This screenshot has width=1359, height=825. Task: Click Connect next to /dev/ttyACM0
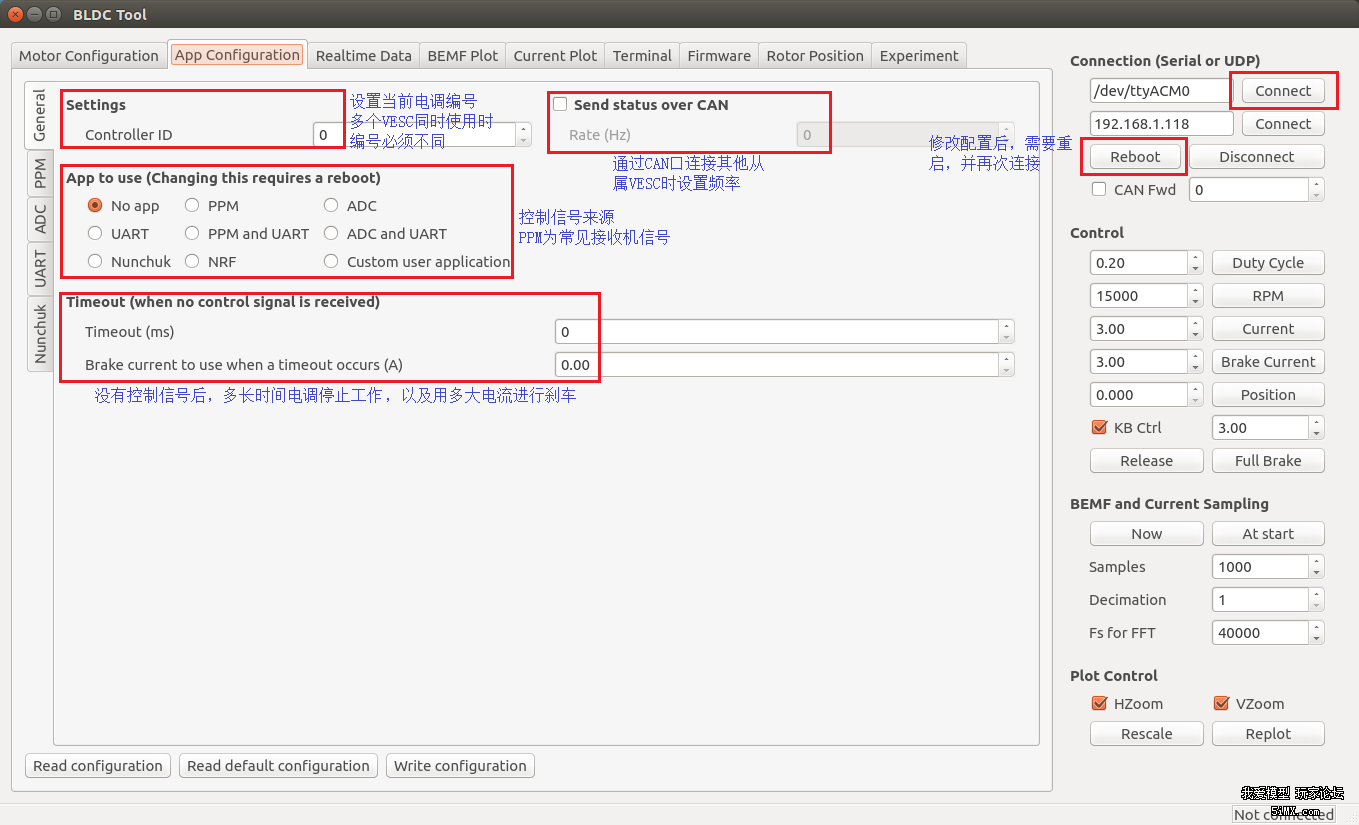tap(1283, 91)
